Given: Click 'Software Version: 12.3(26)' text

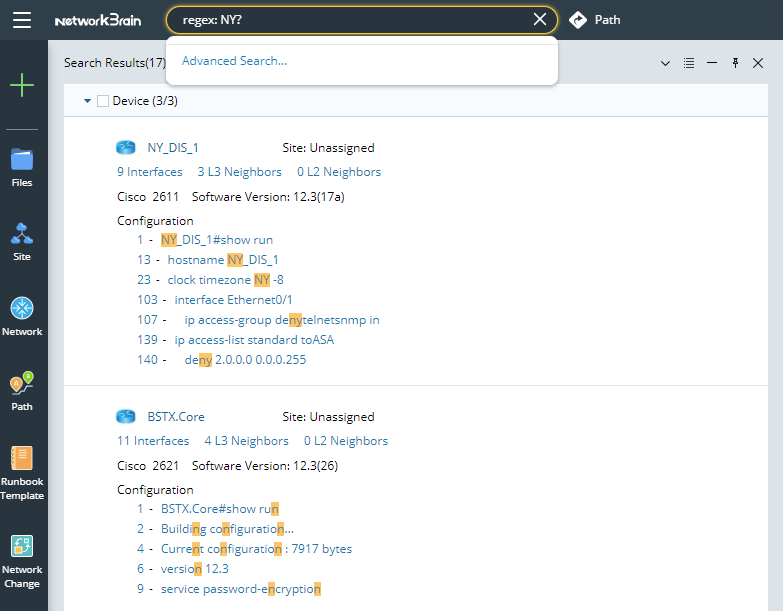Looking at the screenshot, I should [x=265, y=466].
